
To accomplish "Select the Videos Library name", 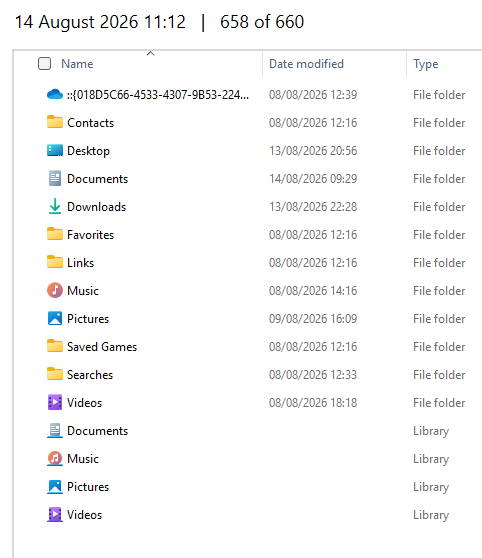I will 84,515.
